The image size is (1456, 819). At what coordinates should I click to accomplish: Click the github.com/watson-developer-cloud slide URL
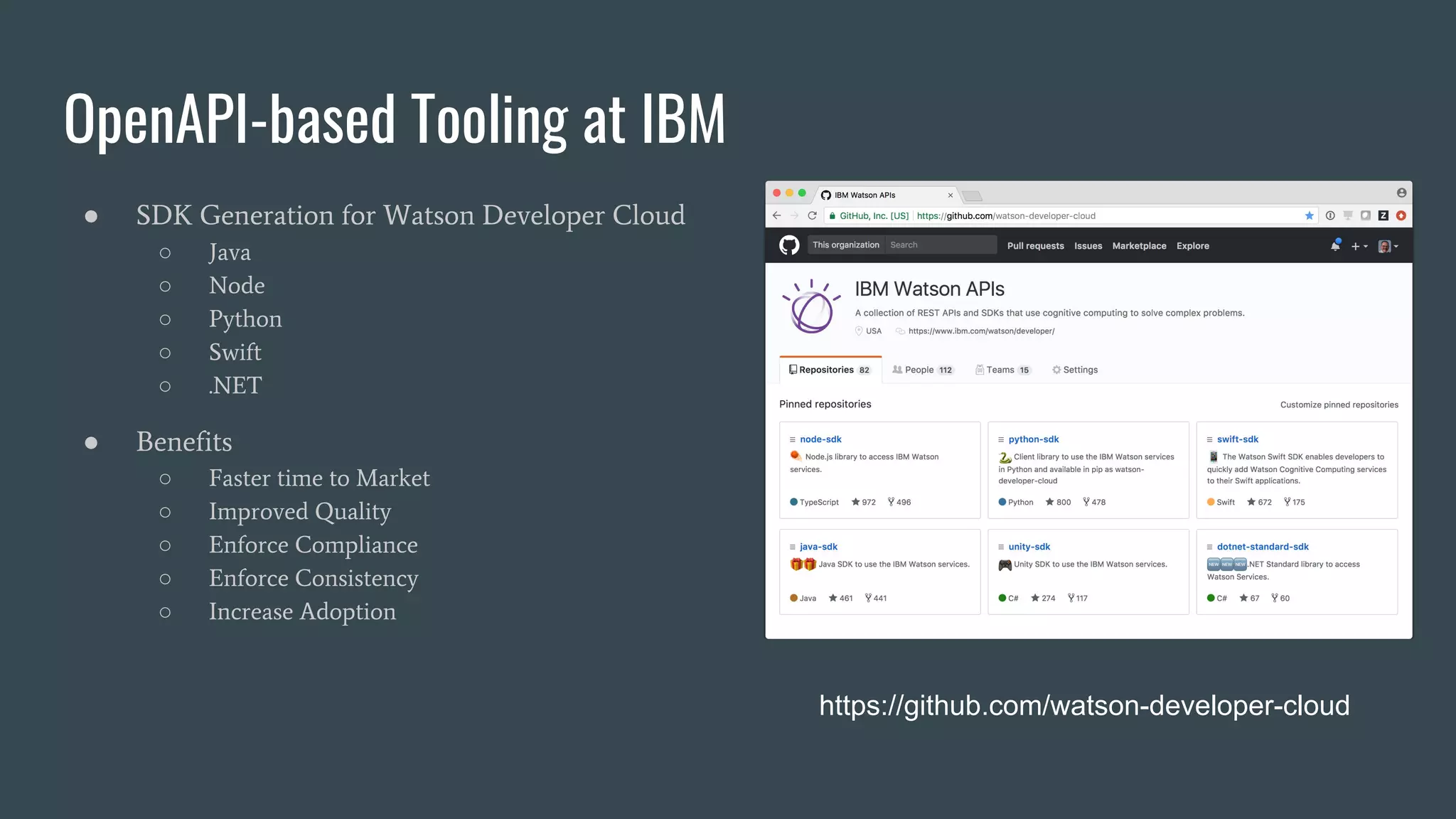(1084, 705)
